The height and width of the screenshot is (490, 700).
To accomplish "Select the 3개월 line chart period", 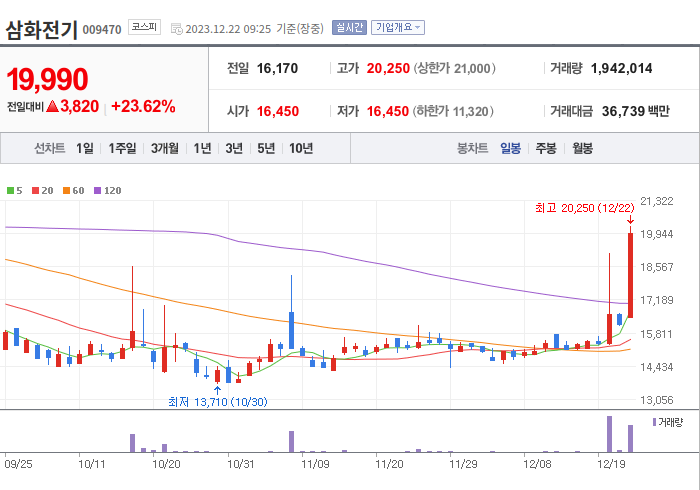I will coord(165,148).
